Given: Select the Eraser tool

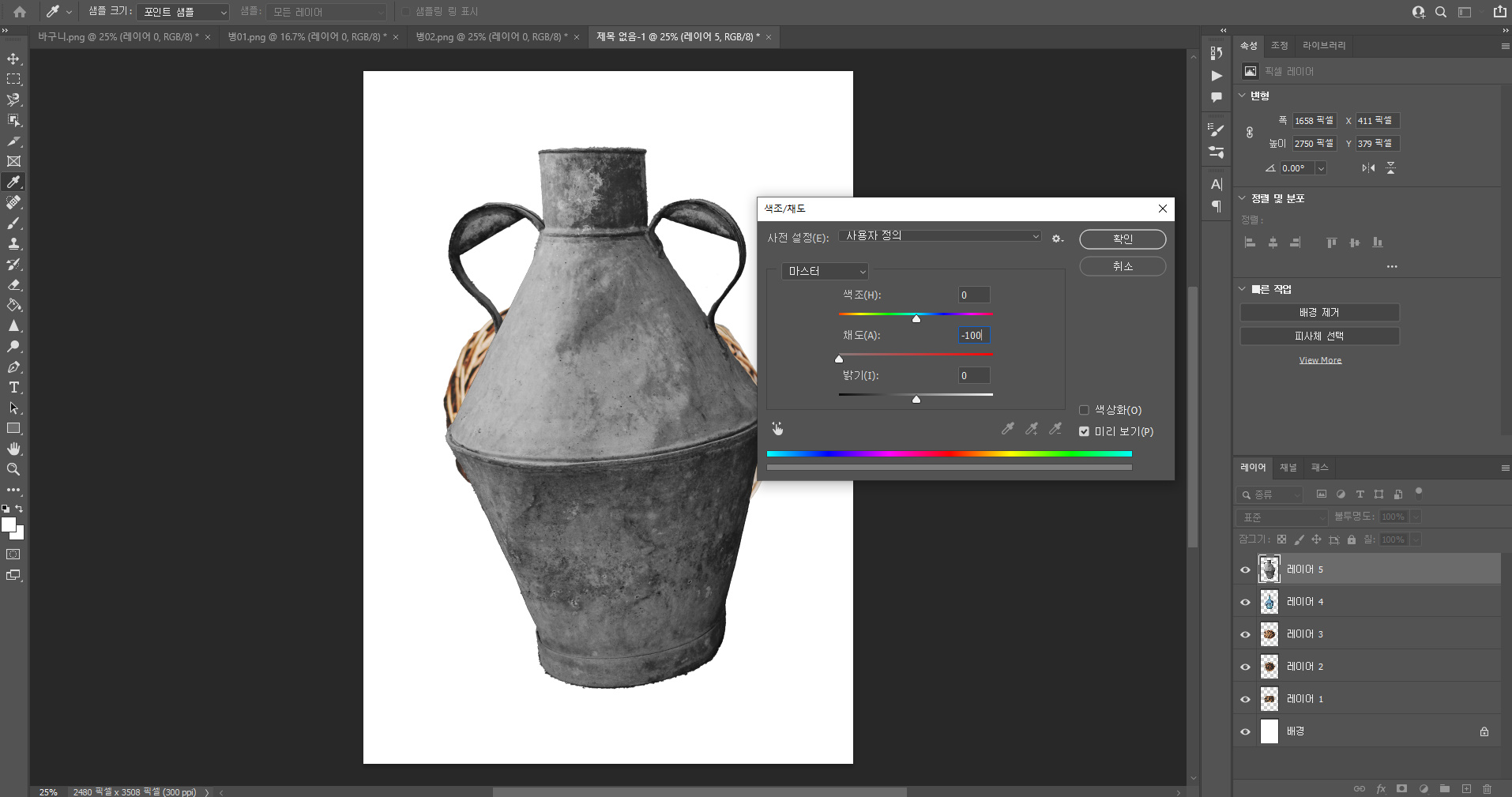Looking at the screenshot, I should pyautogui.click(x=13, y=285).
